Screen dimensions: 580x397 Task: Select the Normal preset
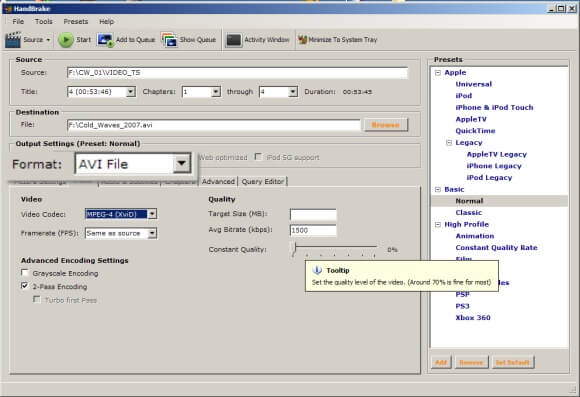469,201
